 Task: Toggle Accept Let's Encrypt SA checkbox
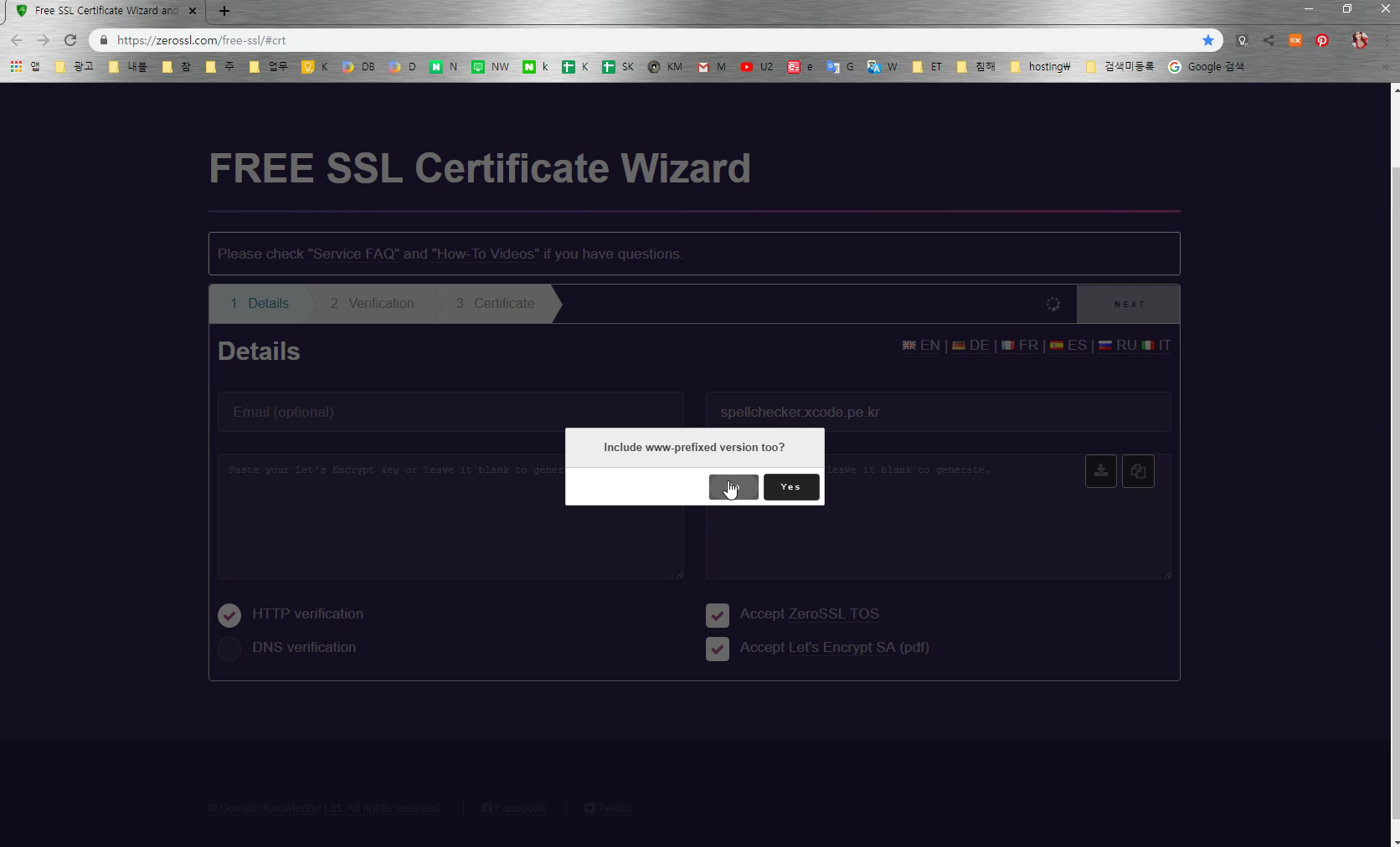coord(718,649)
